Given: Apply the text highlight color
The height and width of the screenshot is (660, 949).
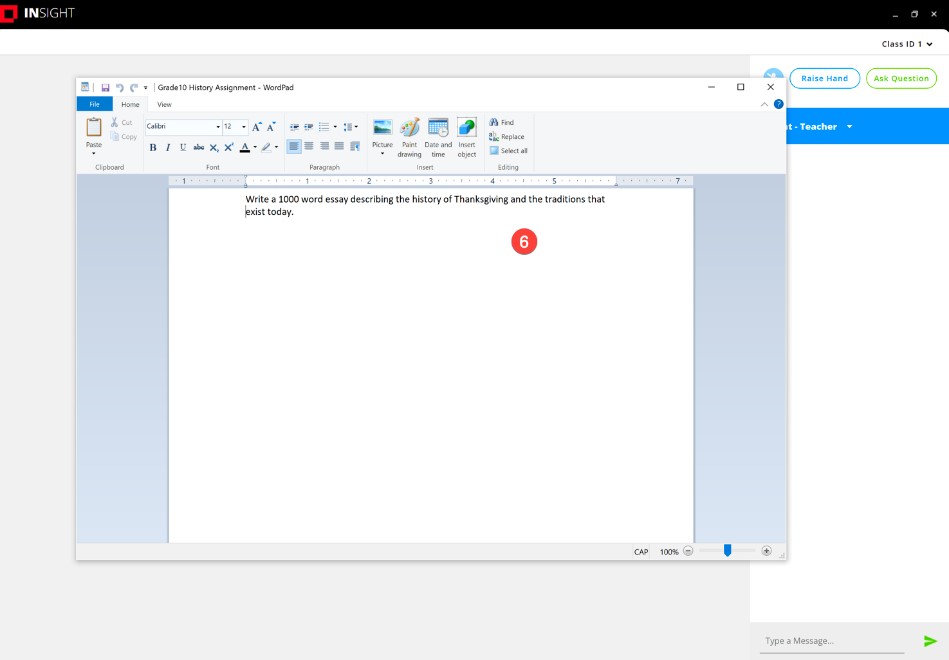Looking at the screenshot, I should [x=266, y=147].
